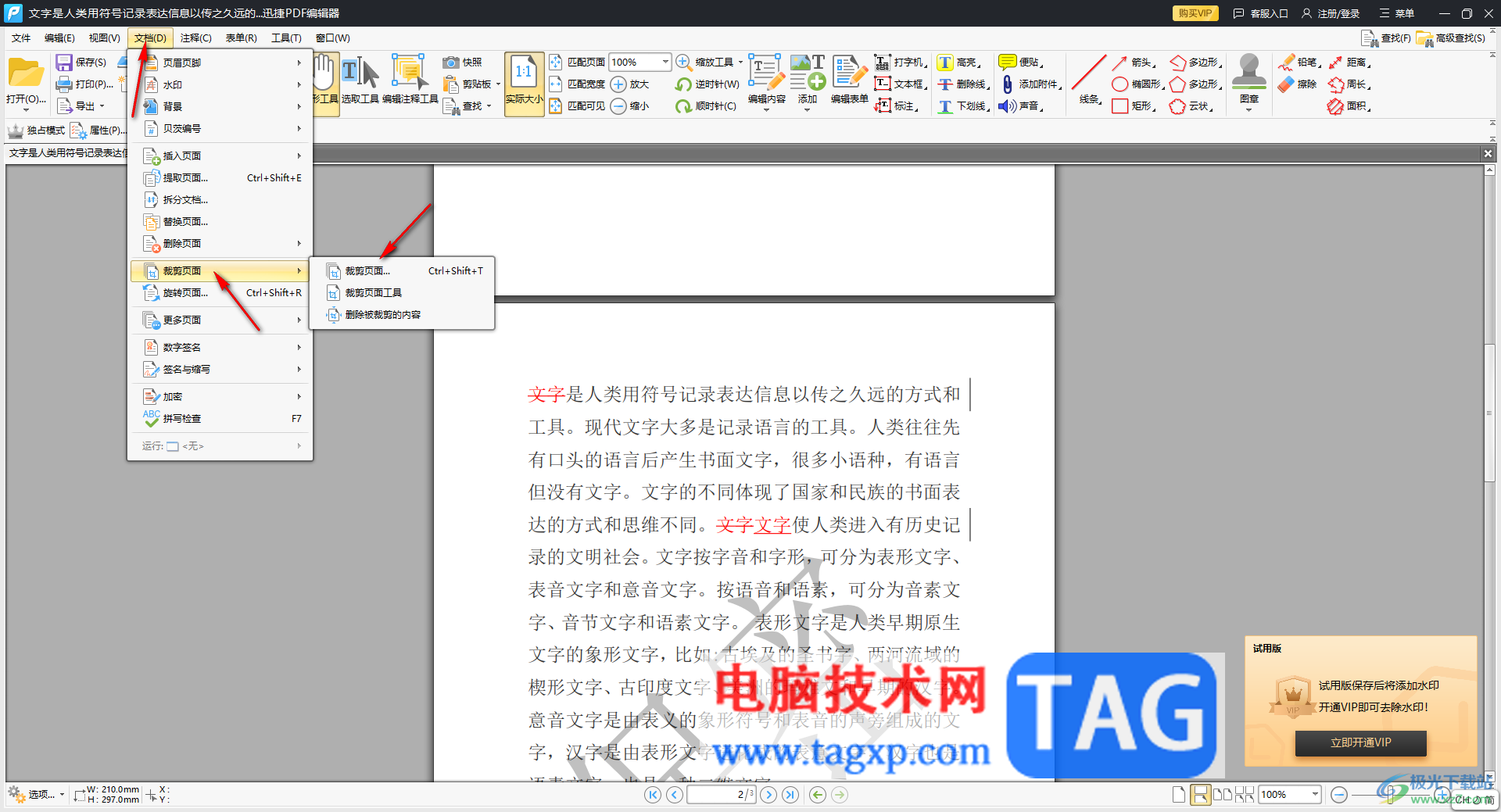Select the 便贴 sticky note tool
The width and height of the screenshot is (1501, 812).
1021,63
